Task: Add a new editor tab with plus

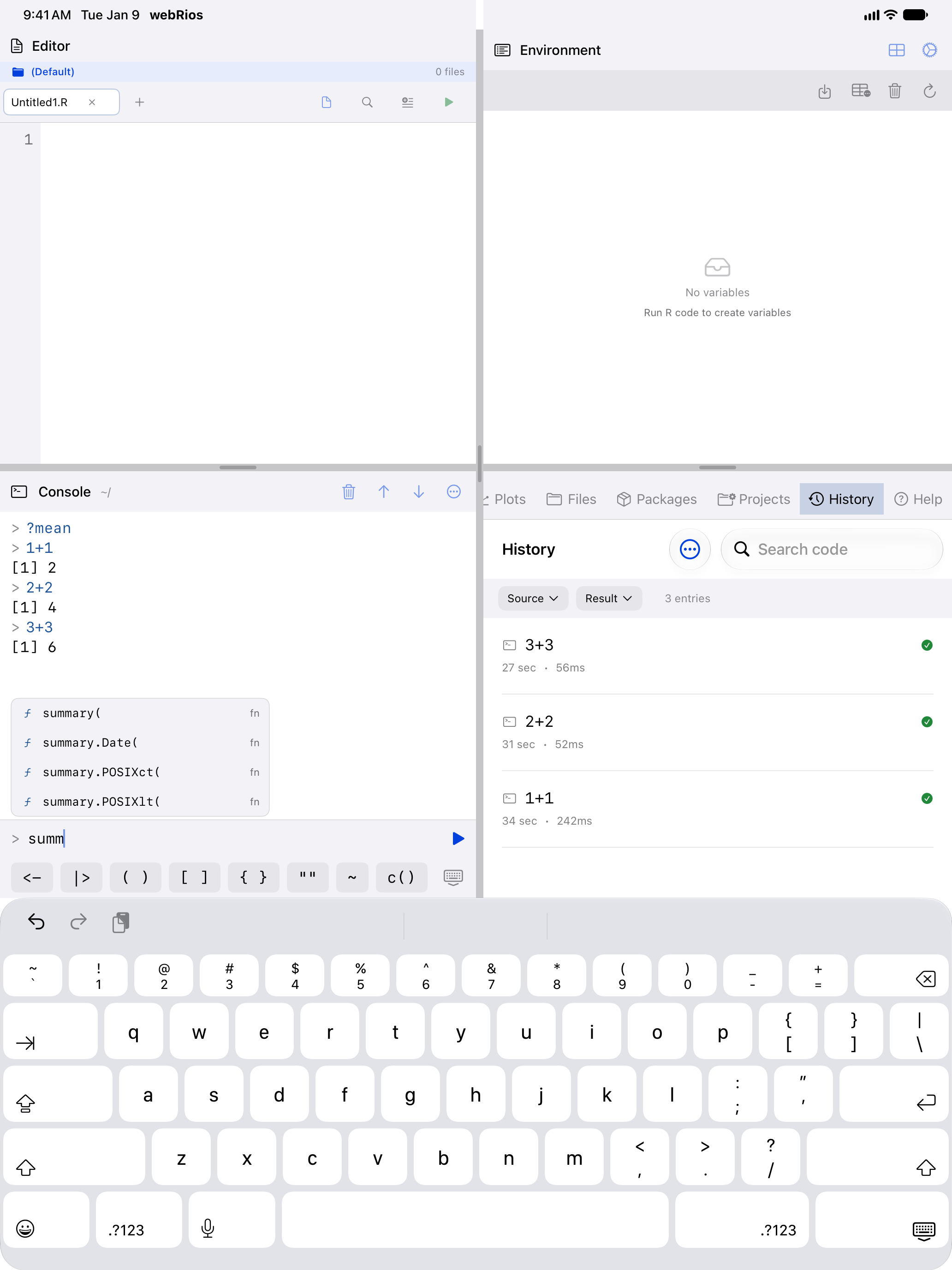Action: (x=139, y=102)
